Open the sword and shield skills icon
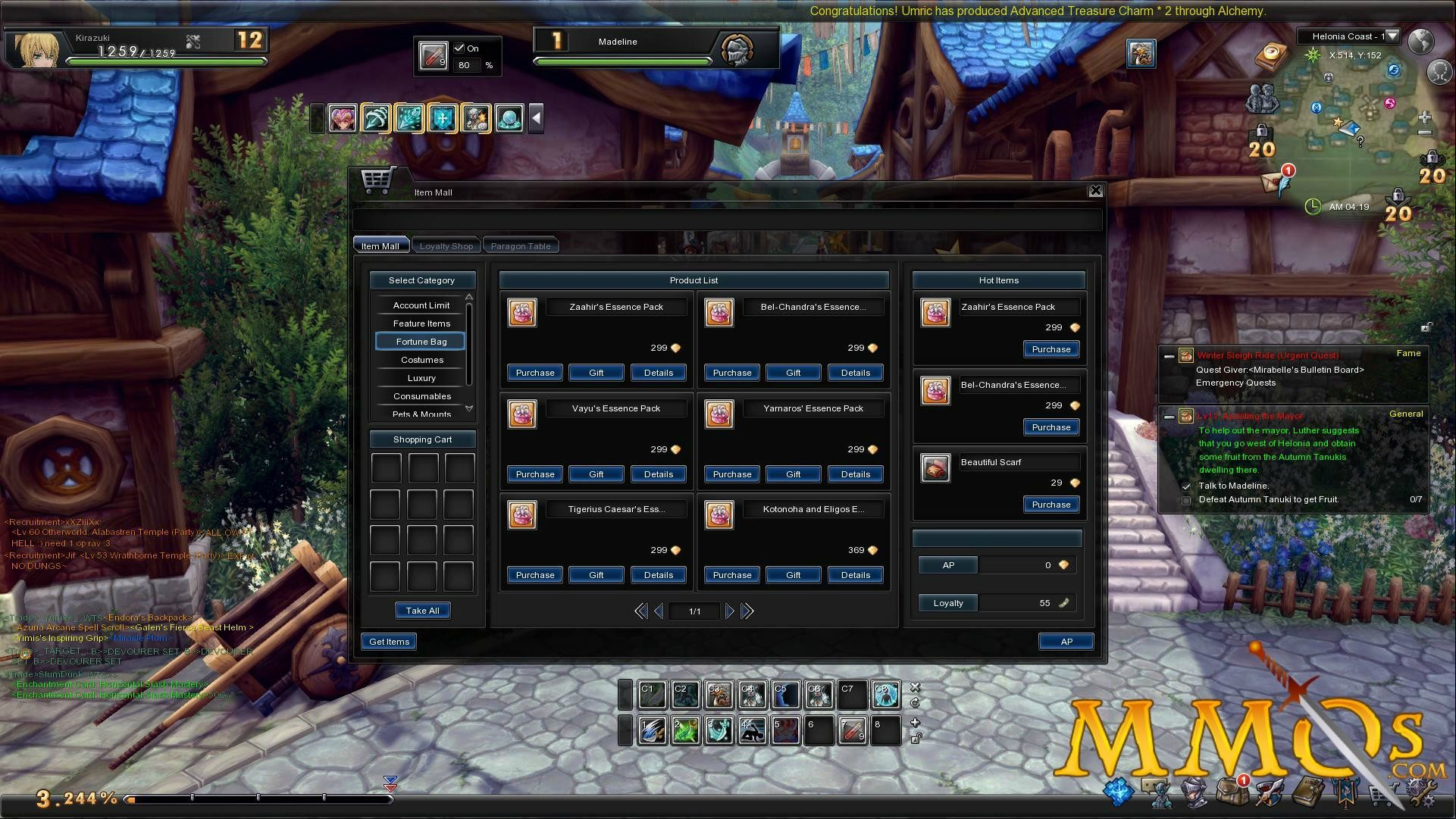 point(1270,793)
